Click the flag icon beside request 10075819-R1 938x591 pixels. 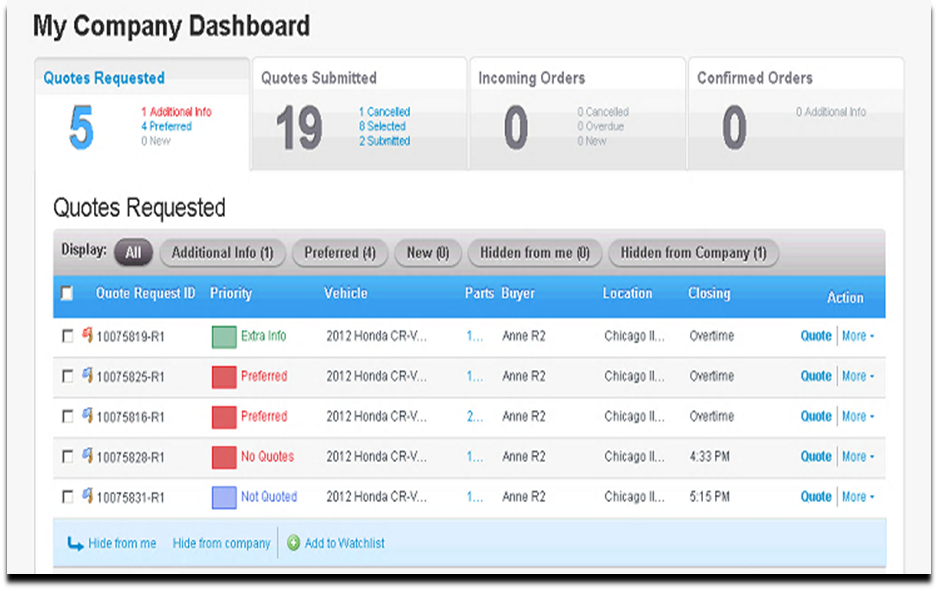pyautogui.click(x=88, y=336)
